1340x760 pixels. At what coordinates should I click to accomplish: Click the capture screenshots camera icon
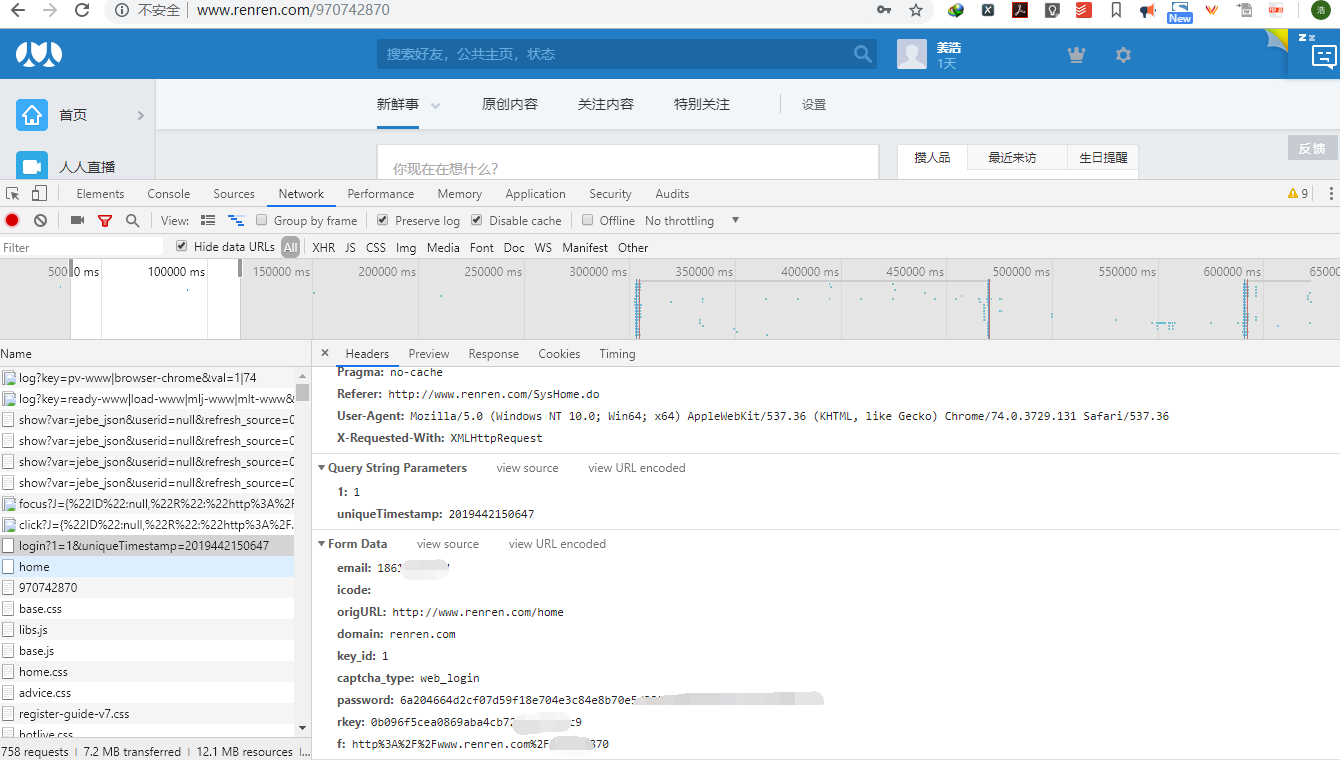[77, 220]
